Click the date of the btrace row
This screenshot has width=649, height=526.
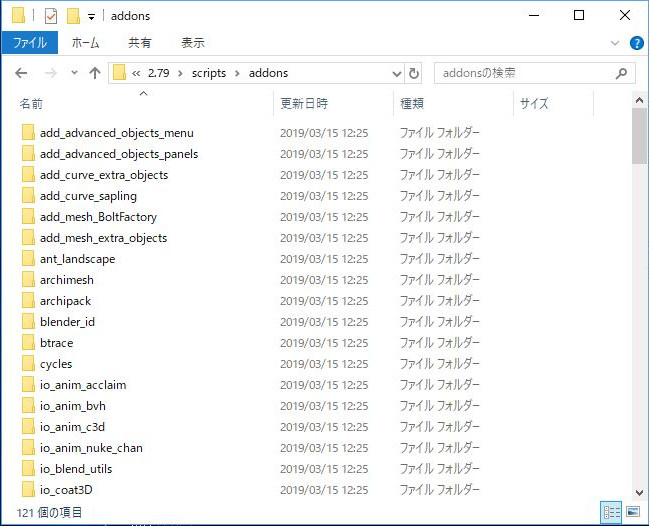(324, 343)
